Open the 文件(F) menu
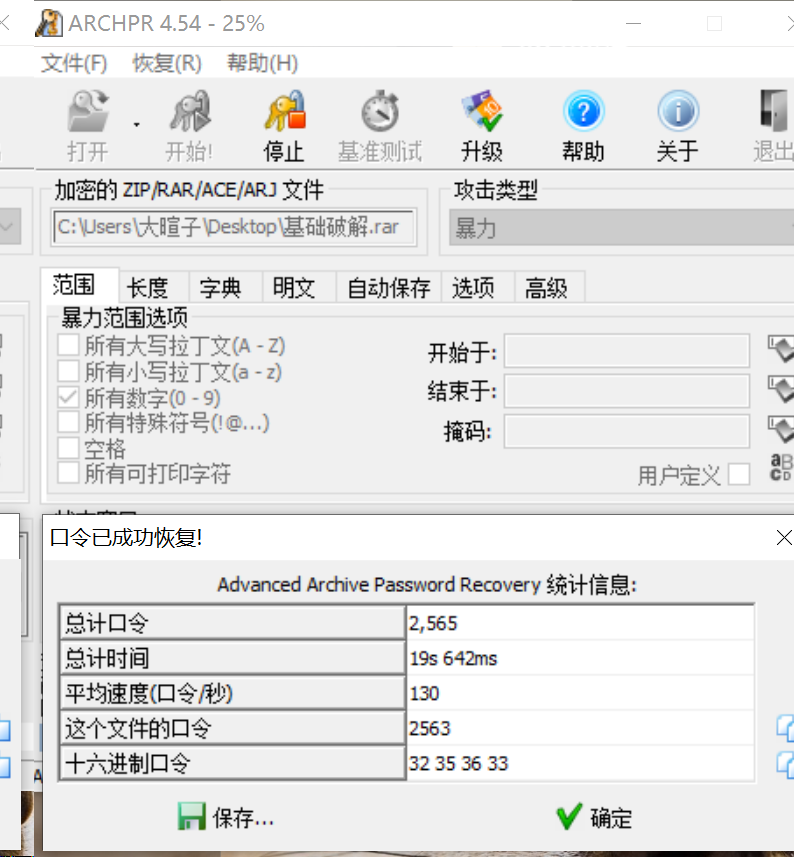The width and height of the screenshot is (794, 857). (x=74, y=63)
